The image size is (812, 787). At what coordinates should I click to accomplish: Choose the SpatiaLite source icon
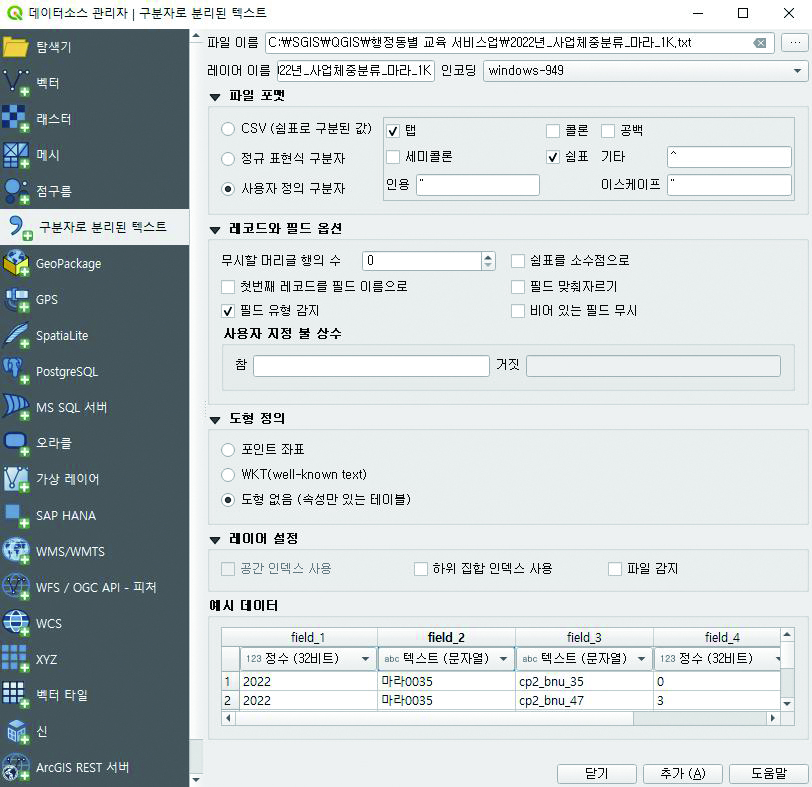coord(16,335)
